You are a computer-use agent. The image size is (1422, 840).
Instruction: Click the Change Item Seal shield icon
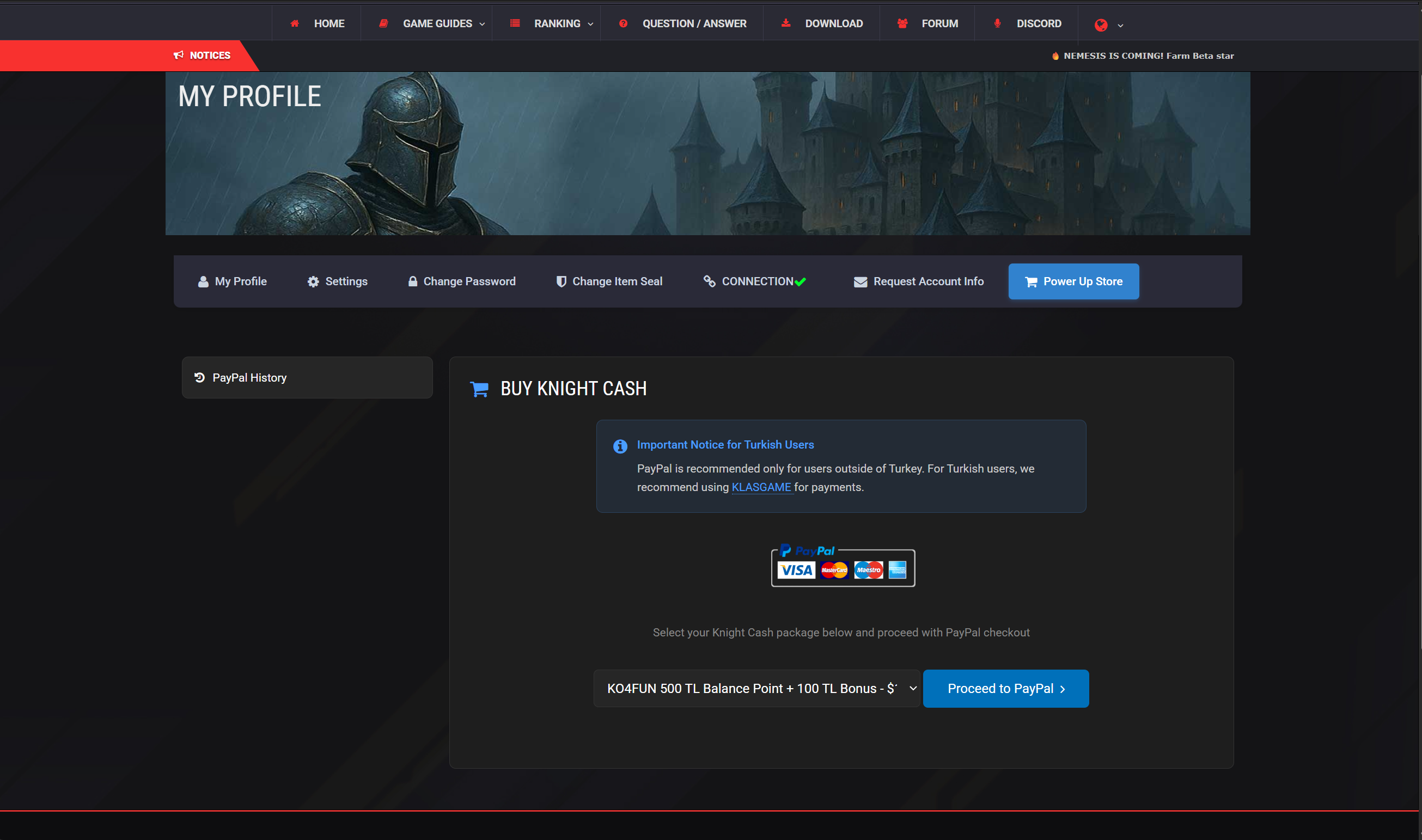click(x=561, y=282)
